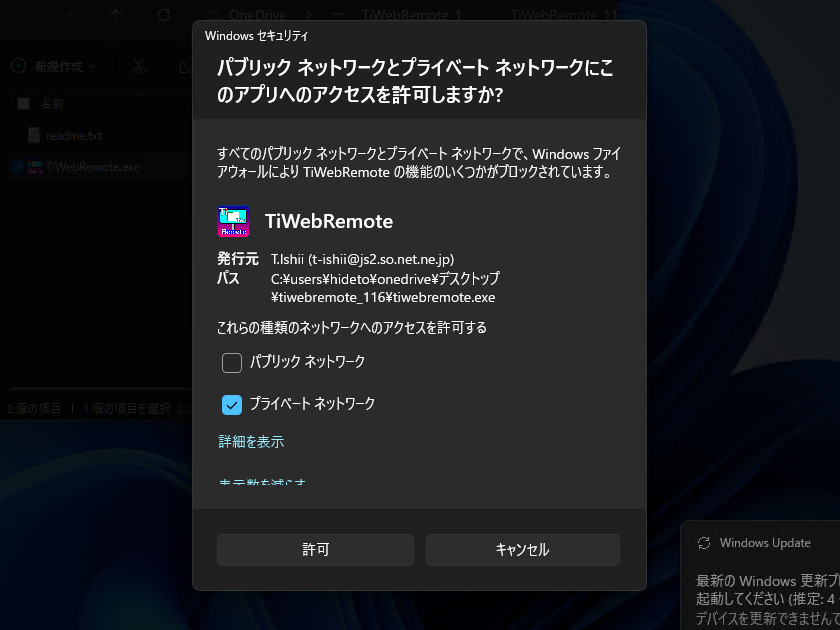Screen dimensions: 840x630
Task: Select the Cut (scissors) icon
Action: pos(139,65)
